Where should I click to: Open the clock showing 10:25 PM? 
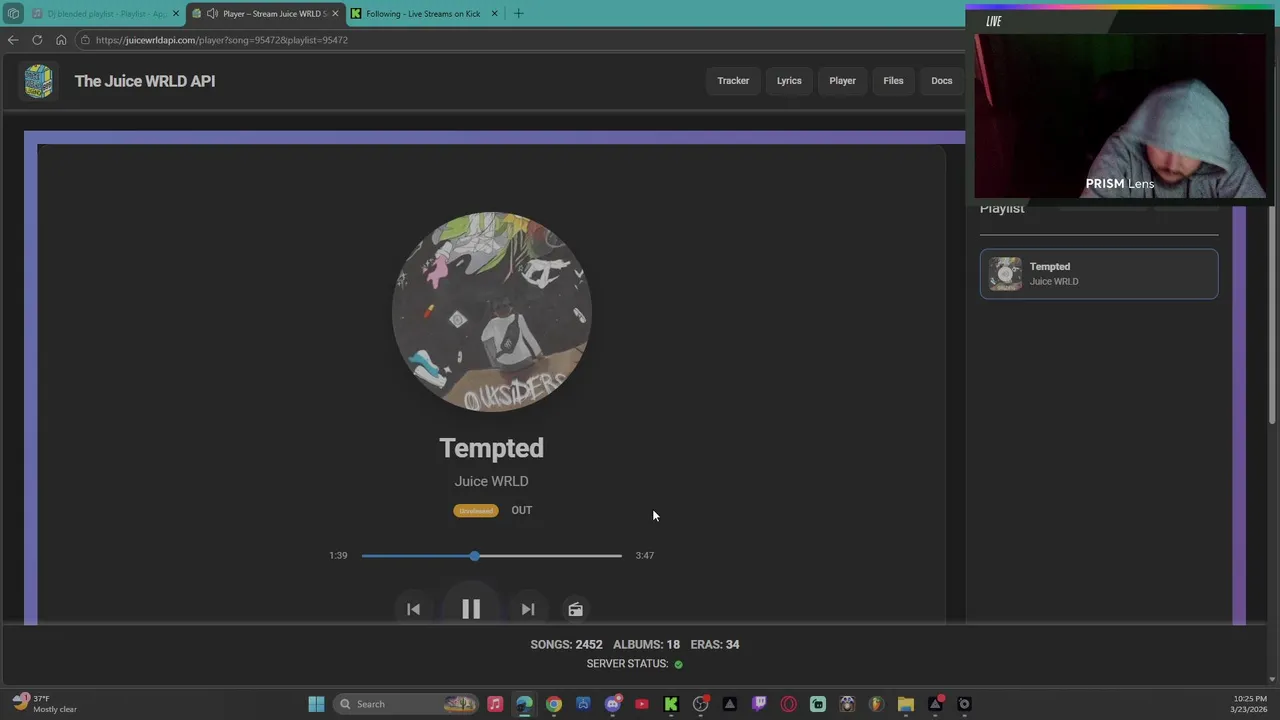1249,704
